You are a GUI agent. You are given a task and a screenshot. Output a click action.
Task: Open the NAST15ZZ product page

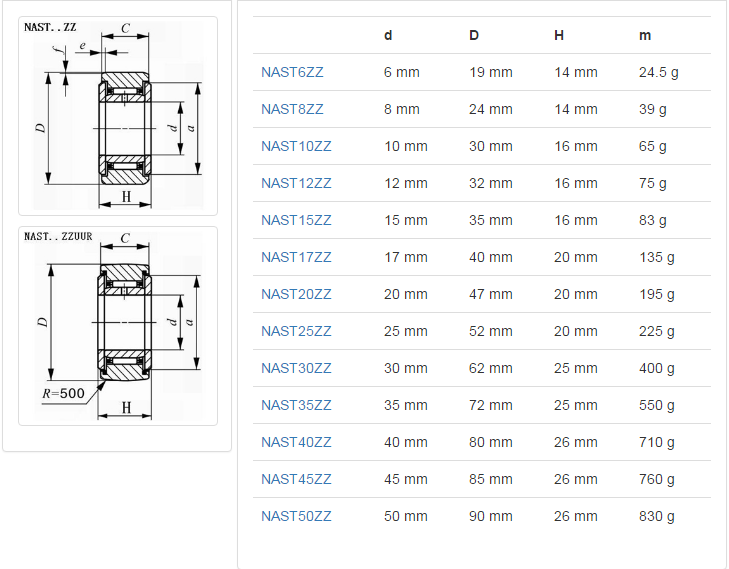[x=296, y=220]
